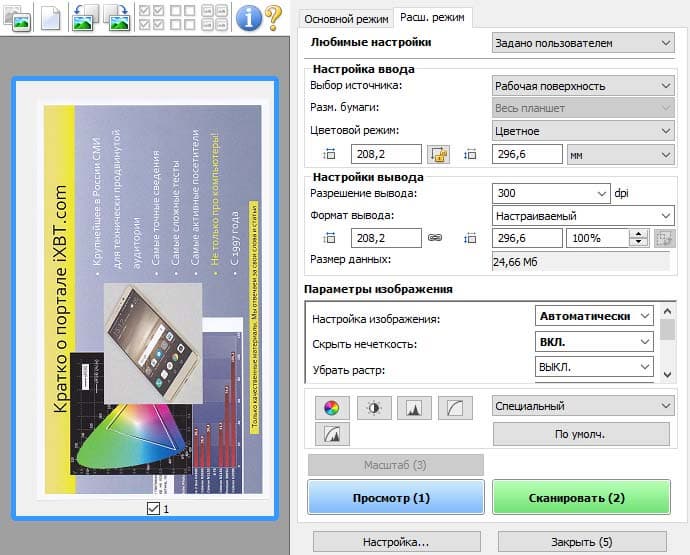Open the Любимые настройки dropdown
The width and height of the screenshot is (690, 555).
(583, 43)
